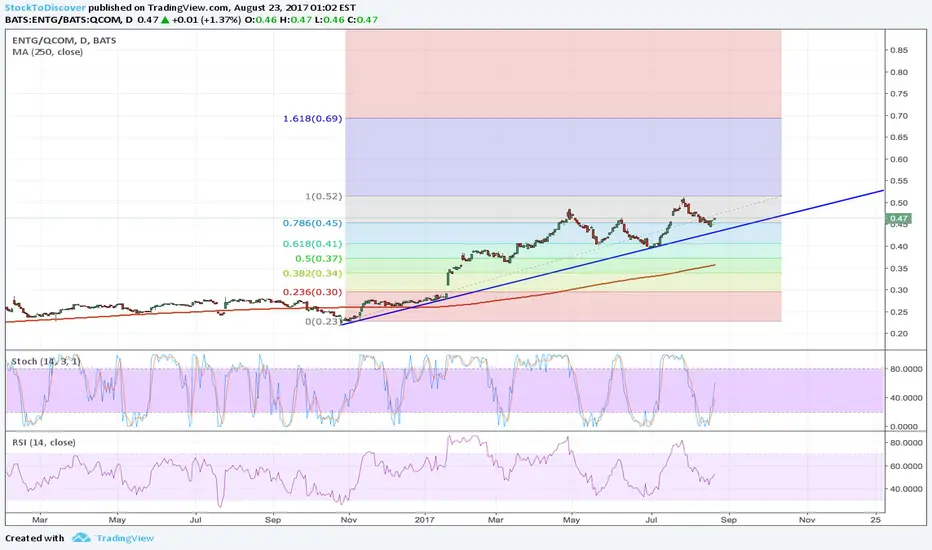Click the TradingView cloud logo icon

(x=81, y=538)
